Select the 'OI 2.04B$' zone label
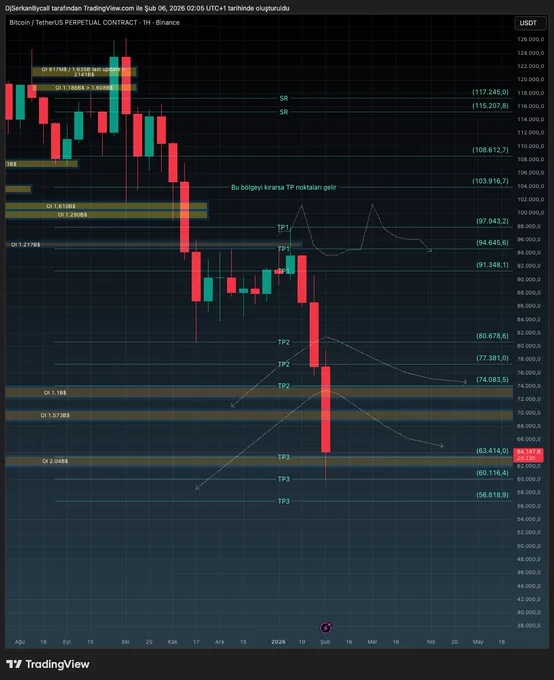This screenshot has width=554, height=680. click(x=55, y=461)
